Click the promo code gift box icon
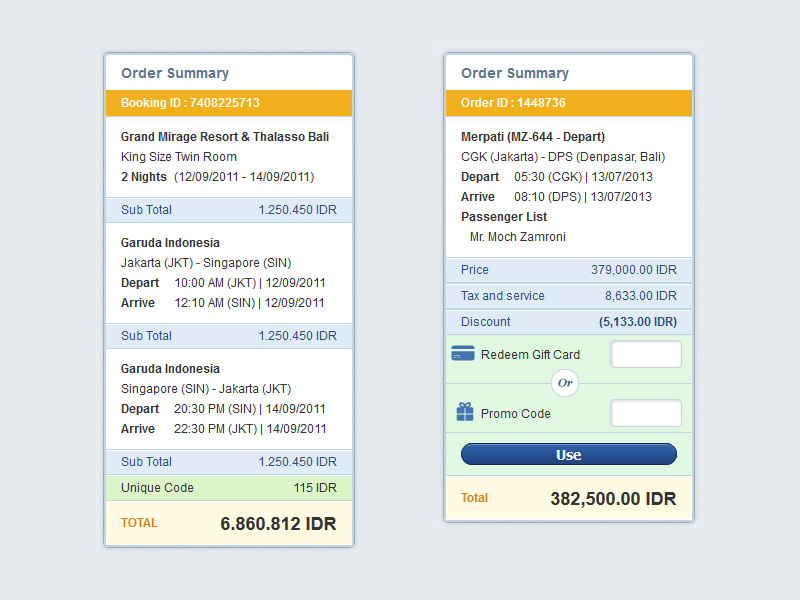Screen dimensions: 800x600 pos(465,412)
